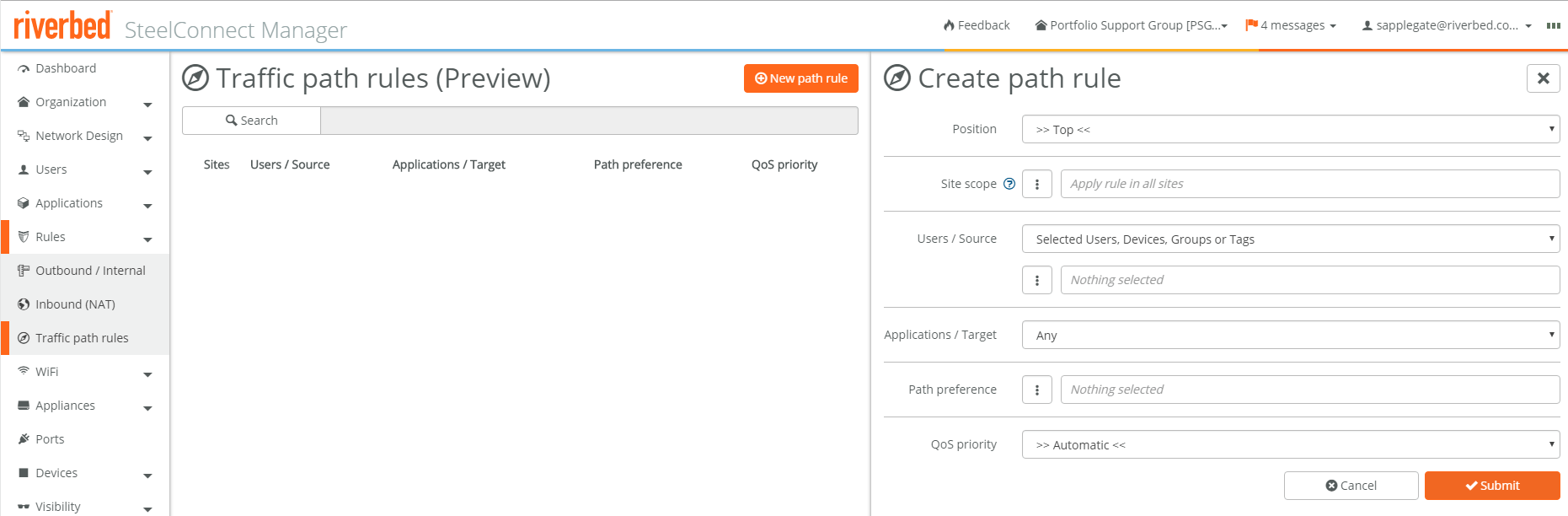Expand the Devices menu arrow
1568x516 pixels.
(148, 476)
